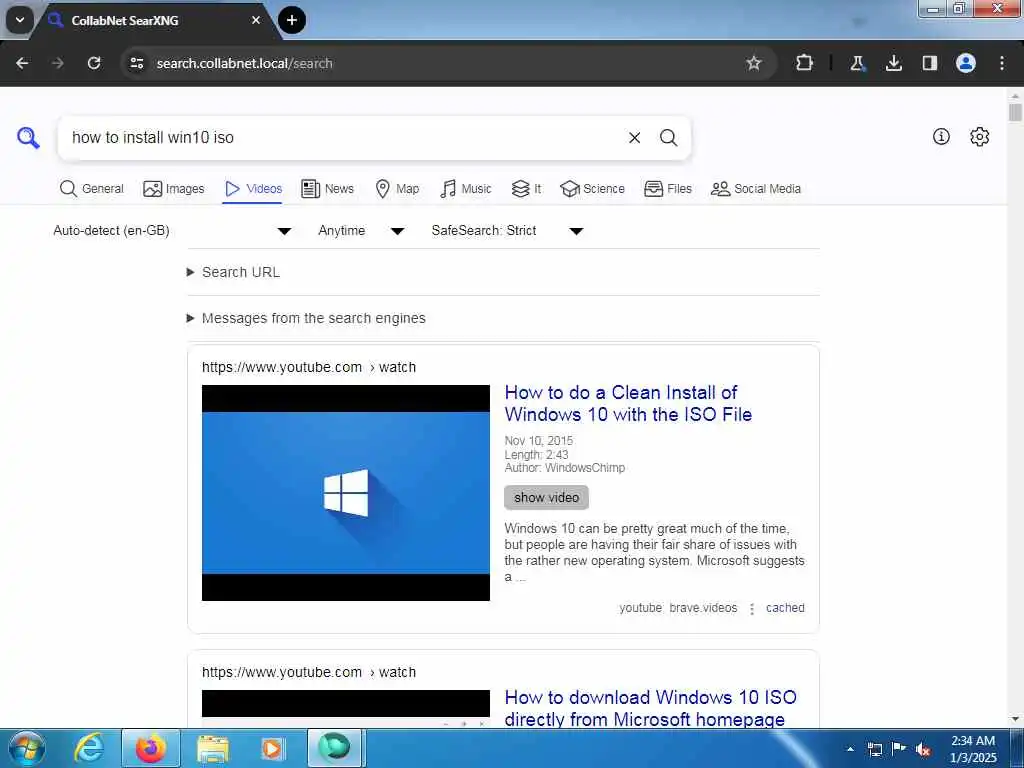
Task: Open the News tab
Action: (x=327, y=189)
